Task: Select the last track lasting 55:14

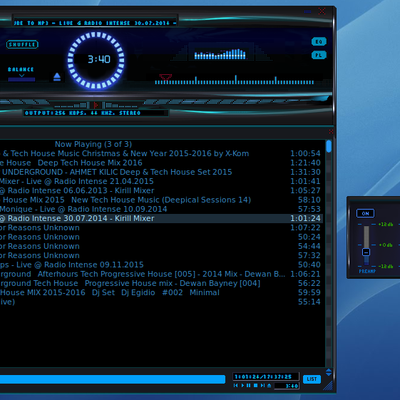Action: [x=161, y=302]
